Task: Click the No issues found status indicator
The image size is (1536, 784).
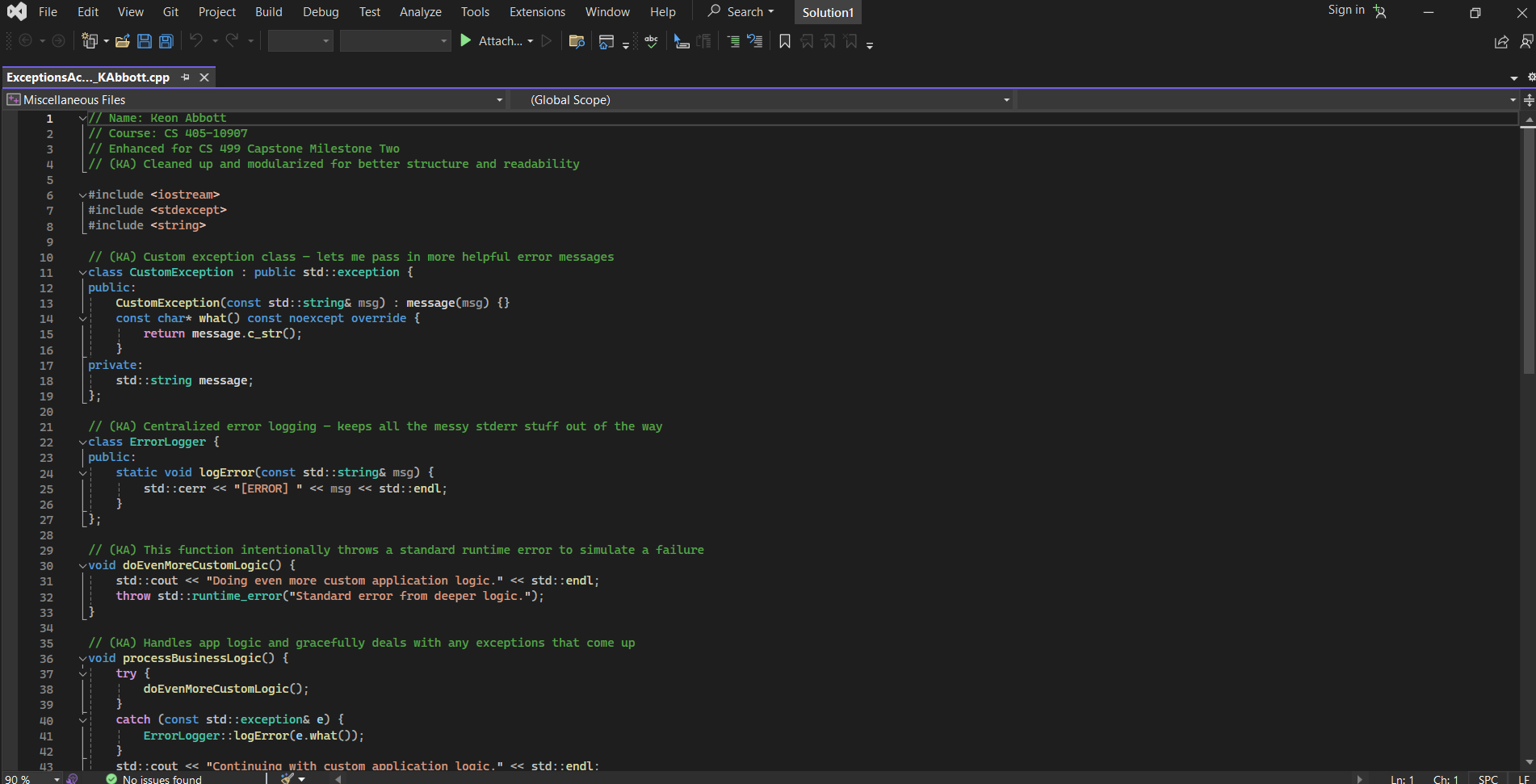Action: [154, 779]
